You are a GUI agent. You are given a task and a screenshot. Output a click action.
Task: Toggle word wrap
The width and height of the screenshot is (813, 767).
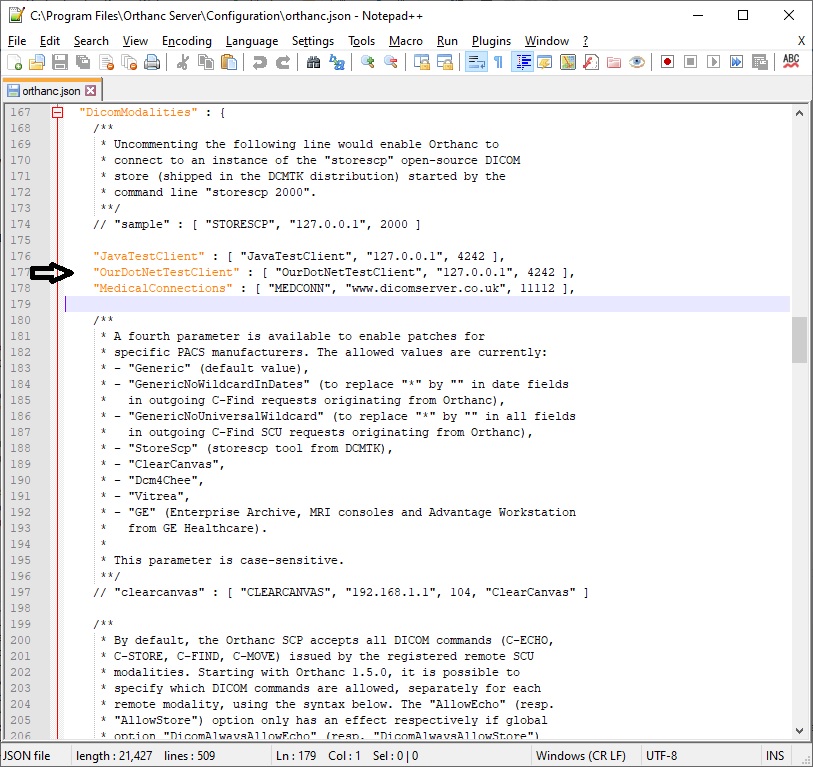tap(472, 62)
